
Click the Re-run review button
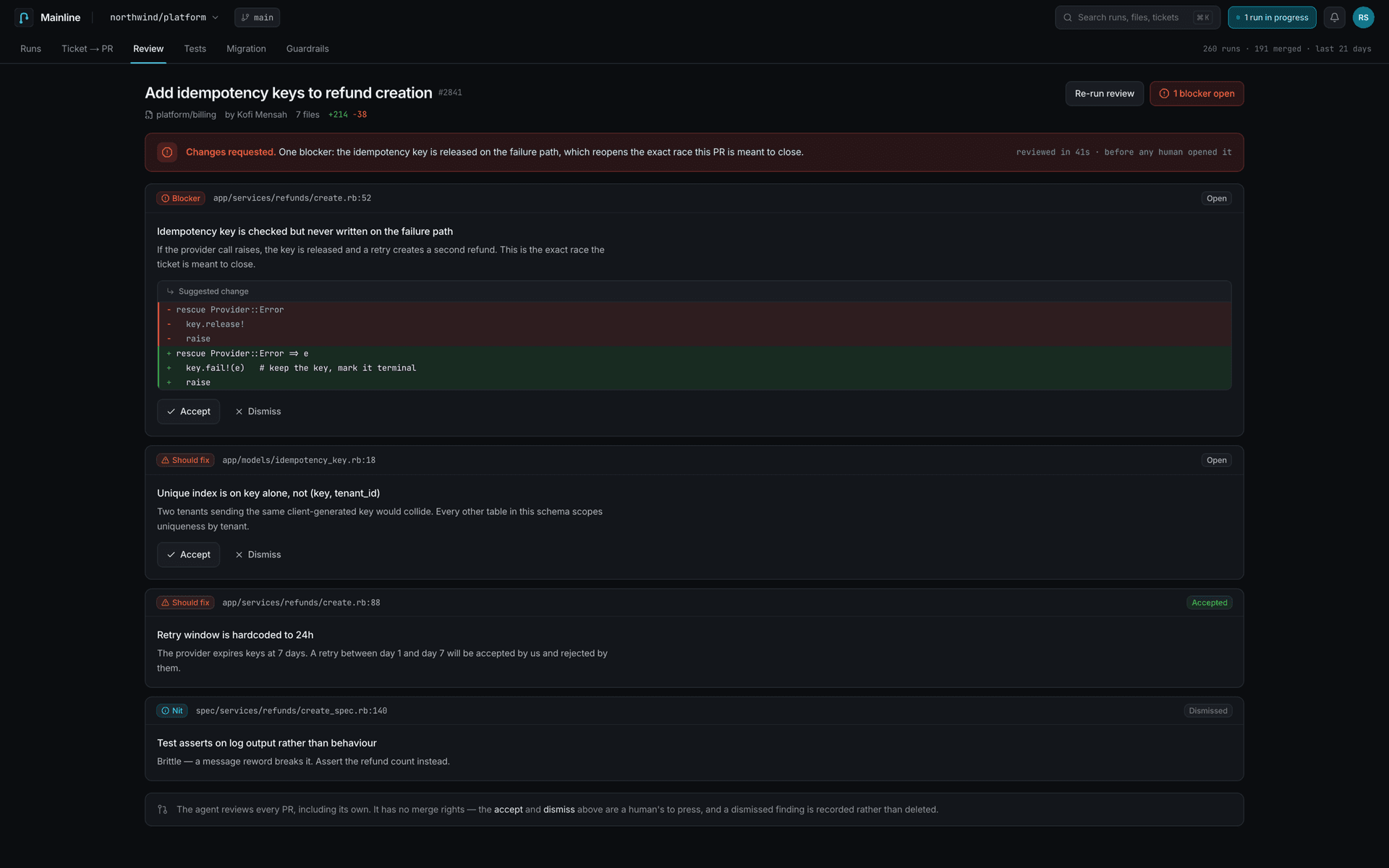1105,93
